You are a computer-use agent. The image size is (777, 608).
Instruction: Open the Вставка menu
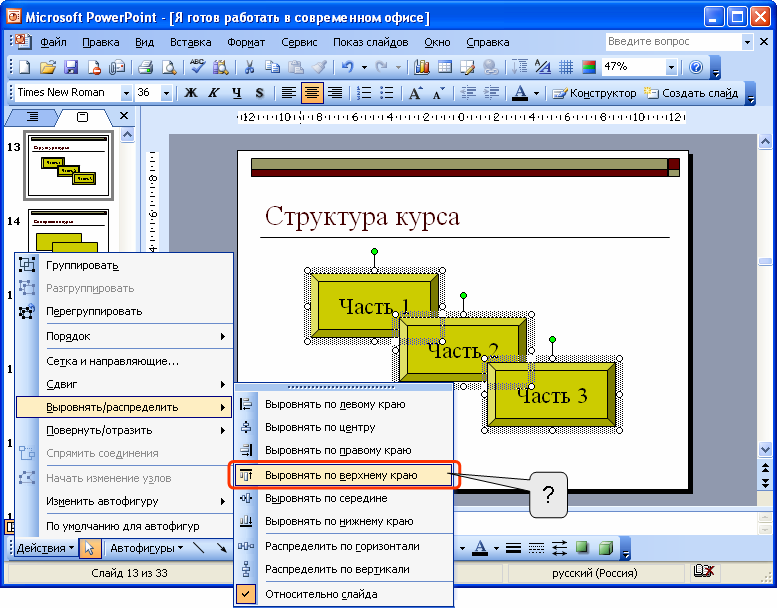tap(191, 42)
